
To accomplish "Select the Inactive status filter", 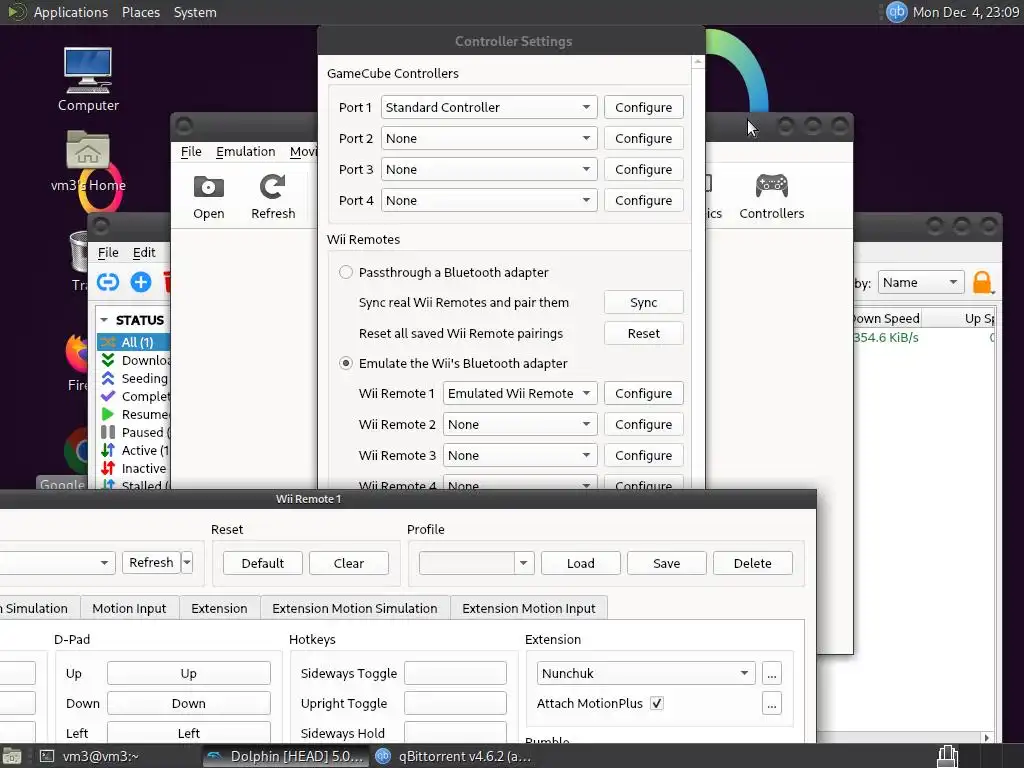I will click(135, 468).
